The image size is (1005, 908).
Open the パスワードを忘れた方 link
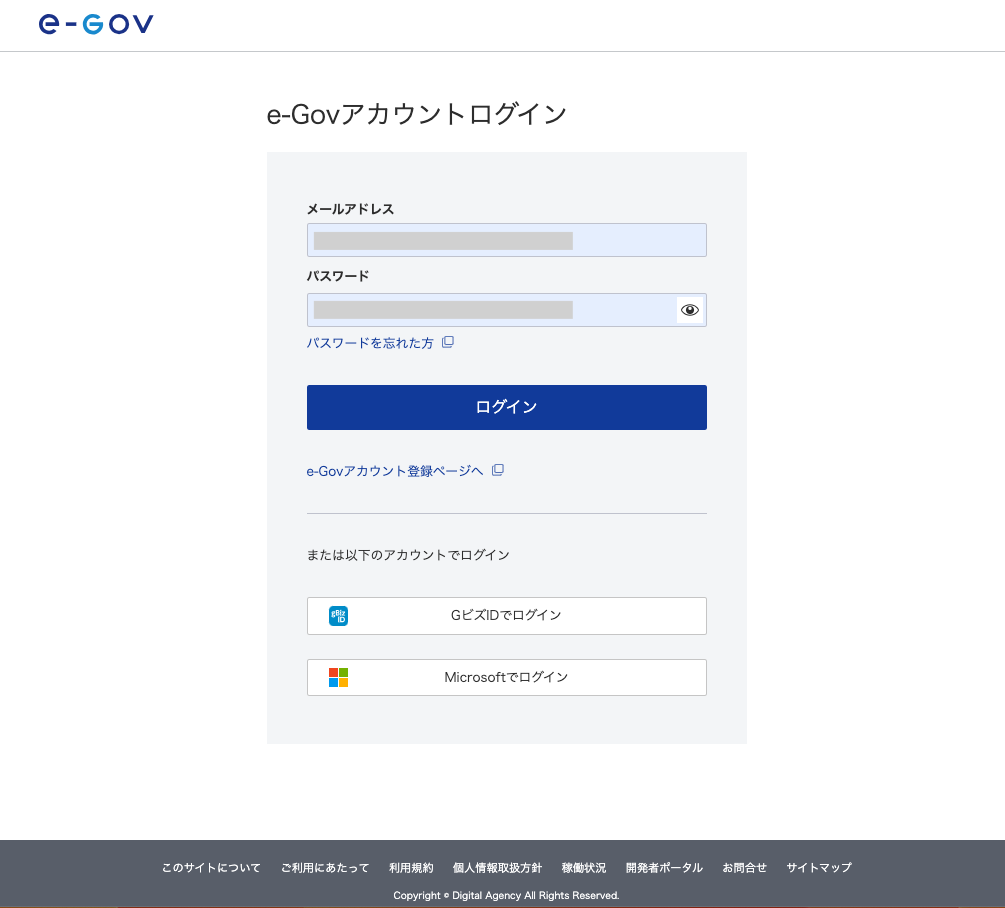pos(370,343)
